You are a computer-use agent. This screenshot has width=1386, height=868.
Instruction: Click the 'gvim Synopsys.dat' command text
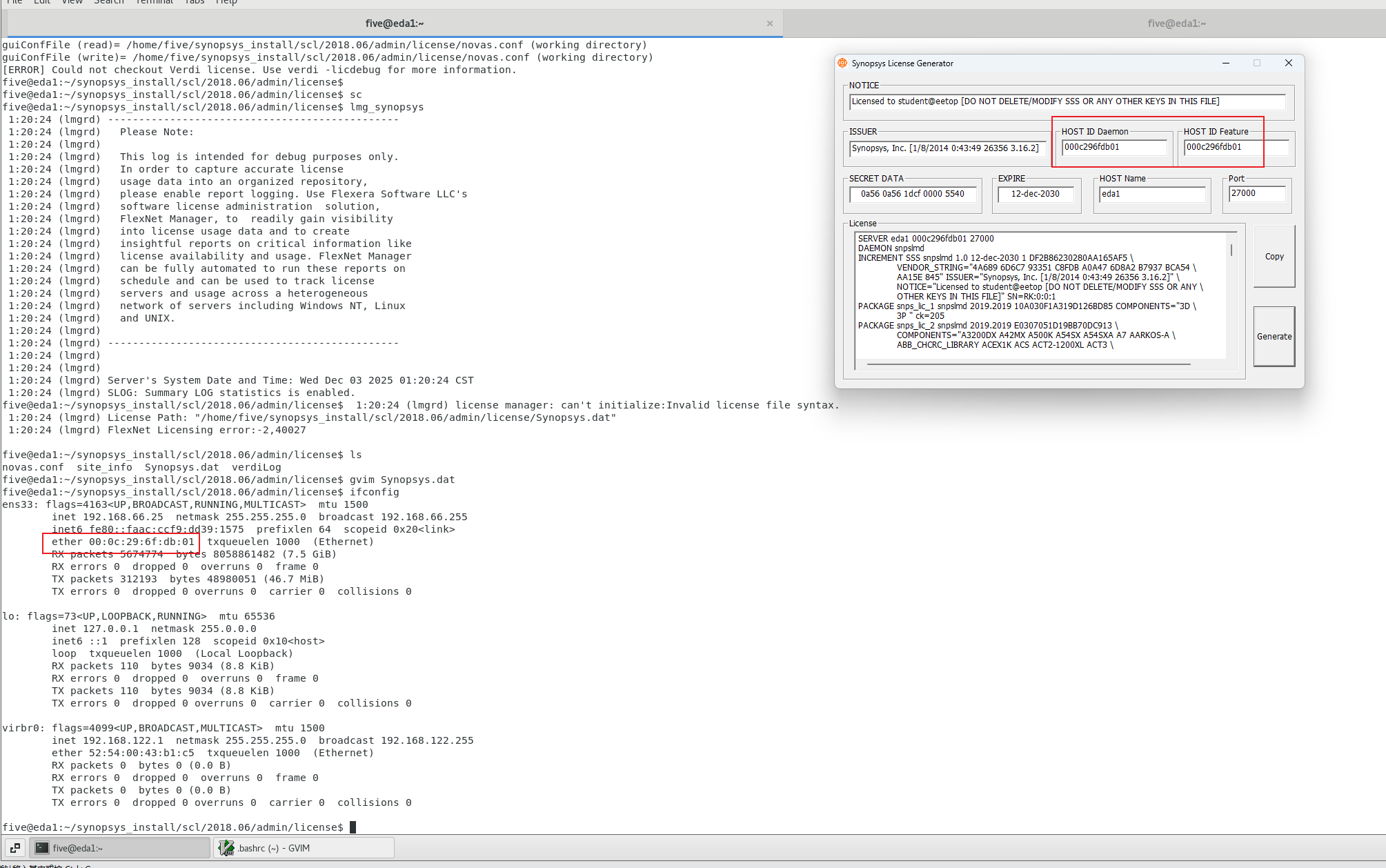(402, 480)
